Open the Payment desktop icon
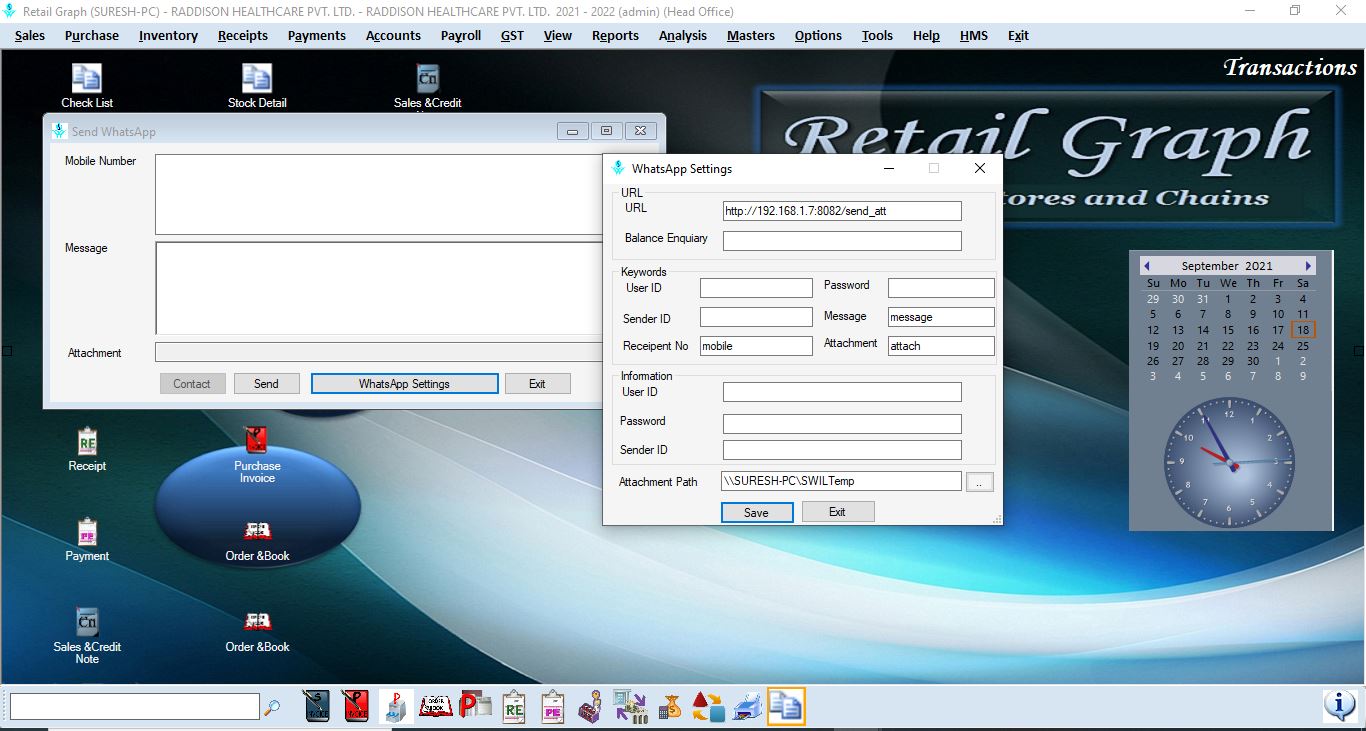 pyautogui.click(x=86, y=533)
